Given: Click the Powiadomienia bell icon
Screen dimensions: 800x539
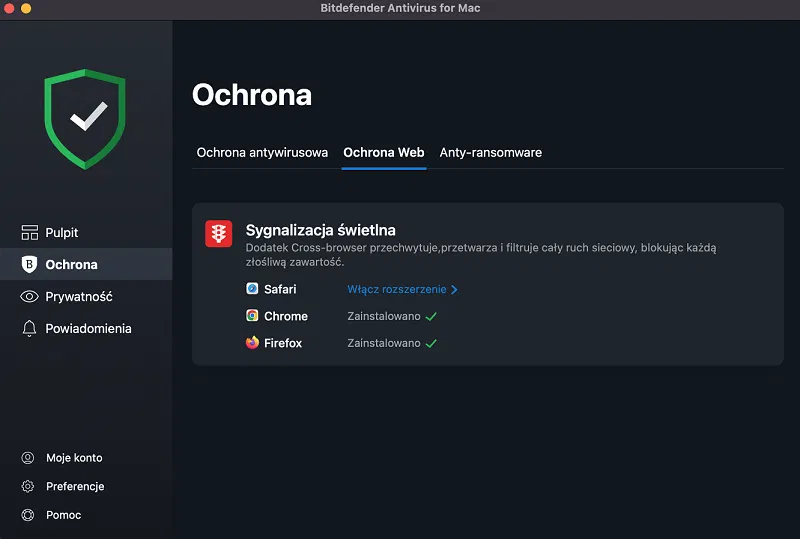Looking at the screenshot, I should coord(30,328).
